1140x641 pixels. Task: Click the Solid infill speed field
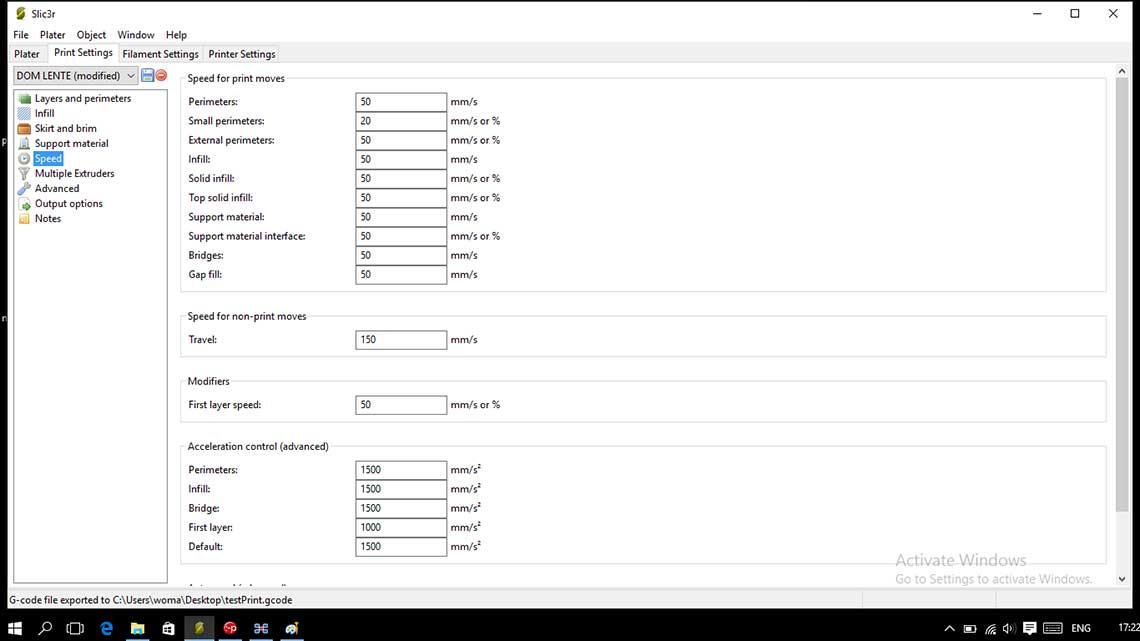401,179
